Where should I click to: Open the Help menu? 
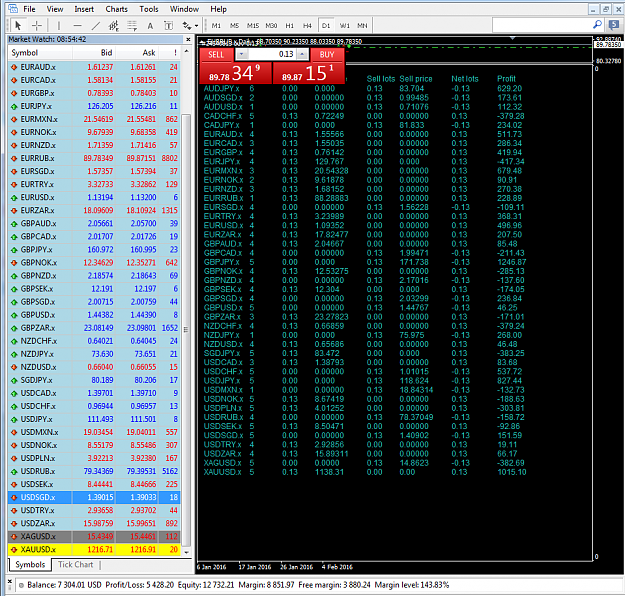[x=218, y=9]
